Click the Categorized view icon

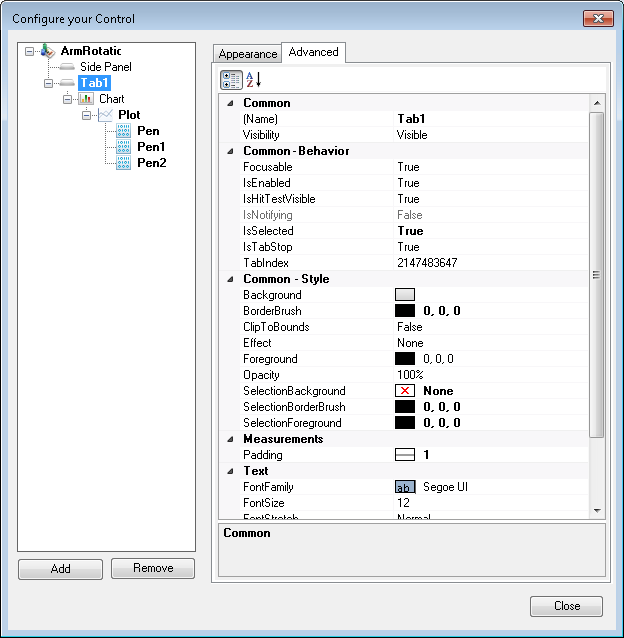coord(230,80)
